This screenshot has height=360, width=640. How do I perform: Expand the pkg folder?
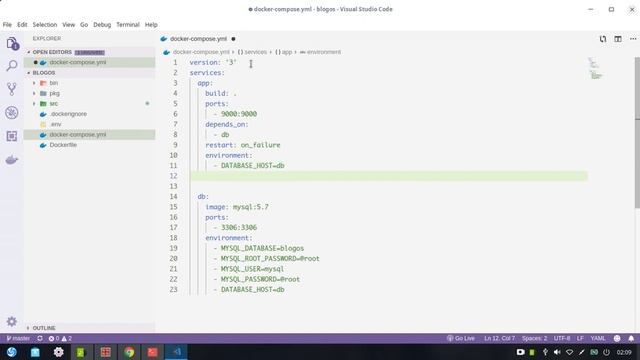(34, 93)
